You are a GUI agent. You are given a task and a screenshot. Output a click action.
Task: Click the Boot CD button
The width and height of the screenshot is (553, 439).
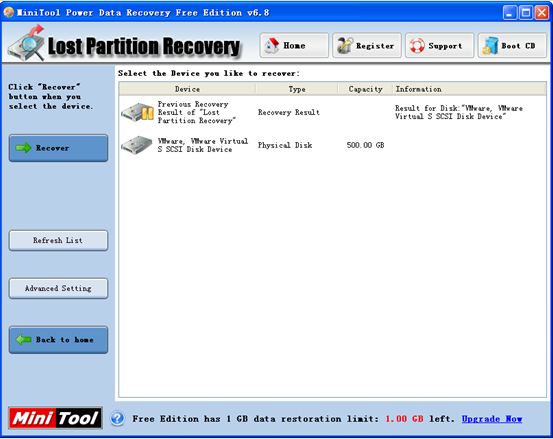[x=512, y=45]
